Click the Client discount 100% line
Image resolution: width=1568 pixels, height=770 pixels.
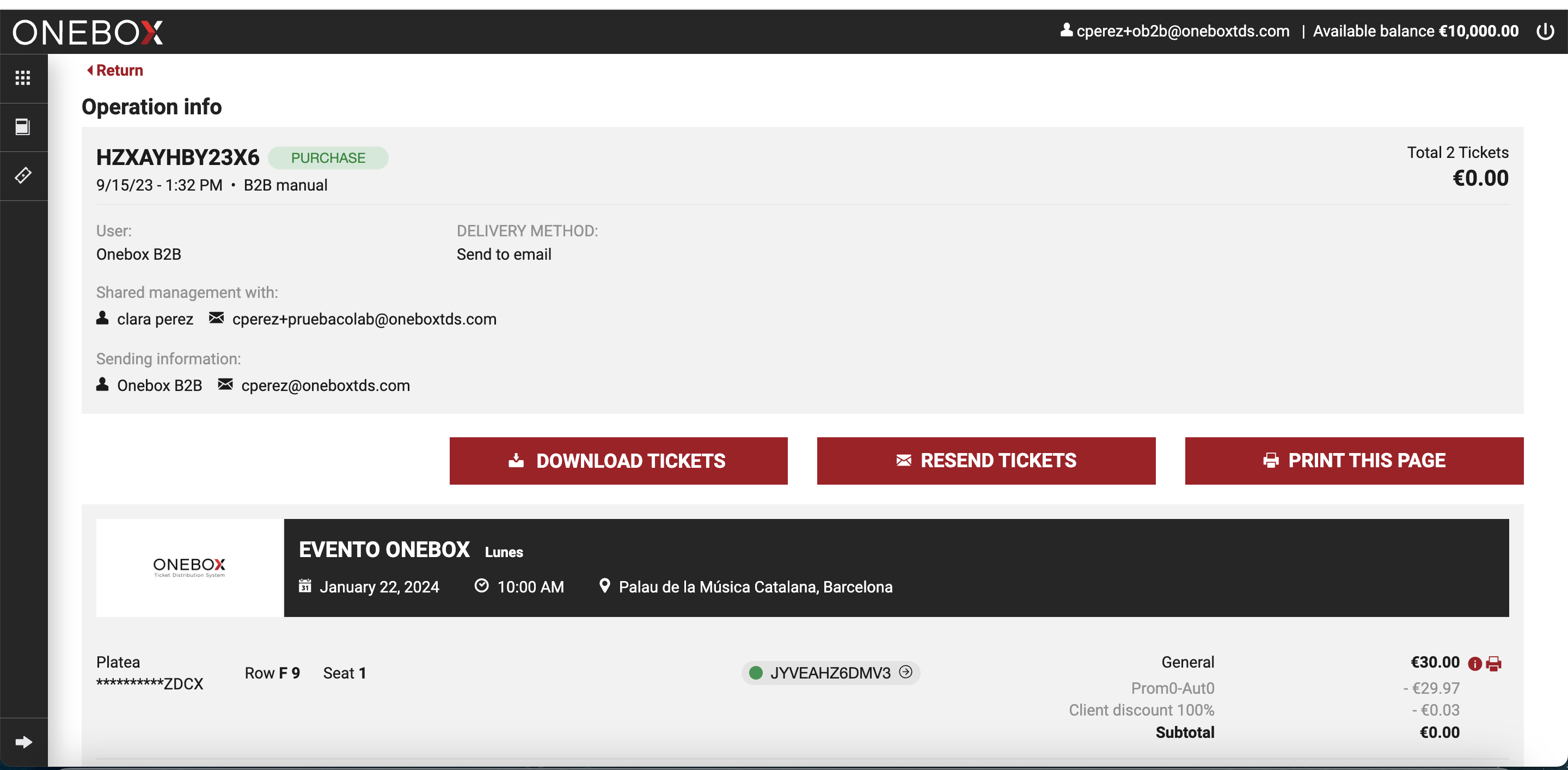1141,710
